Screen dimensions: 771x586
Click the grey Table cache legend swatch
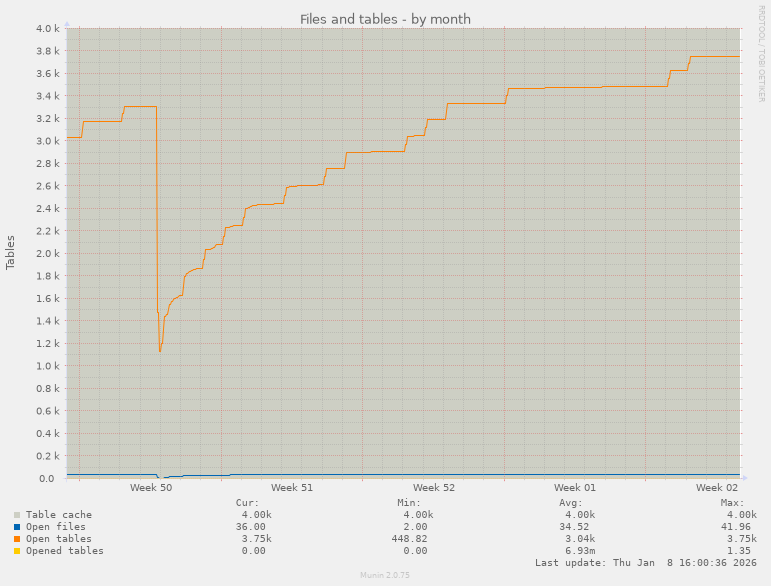point(17,515)
